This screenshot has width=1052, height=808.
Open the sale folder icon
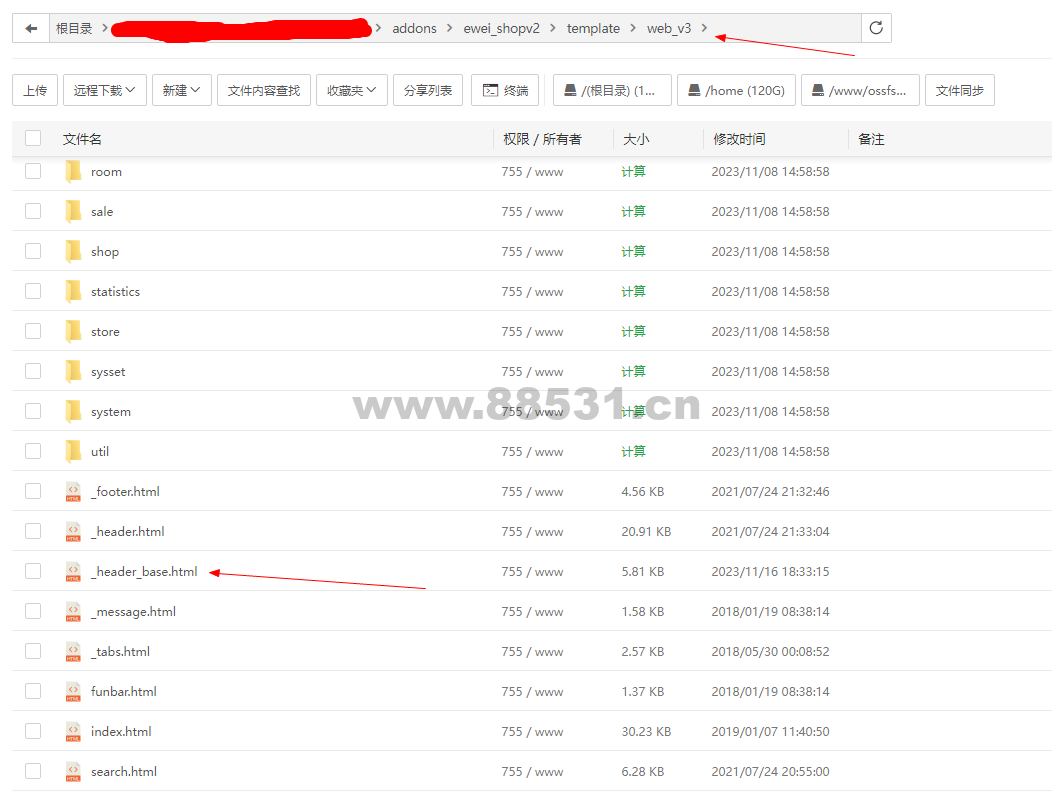pos(73,211)
